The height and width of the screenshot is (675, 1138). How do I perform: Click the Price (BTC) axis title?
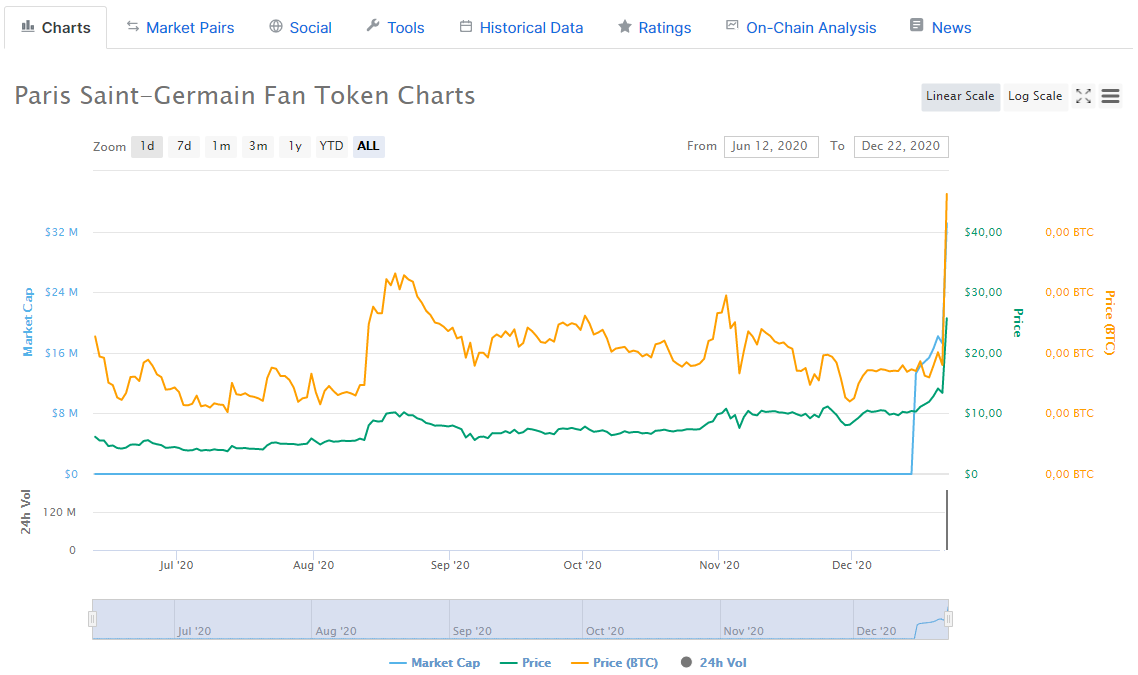[x=1109, y=322]
